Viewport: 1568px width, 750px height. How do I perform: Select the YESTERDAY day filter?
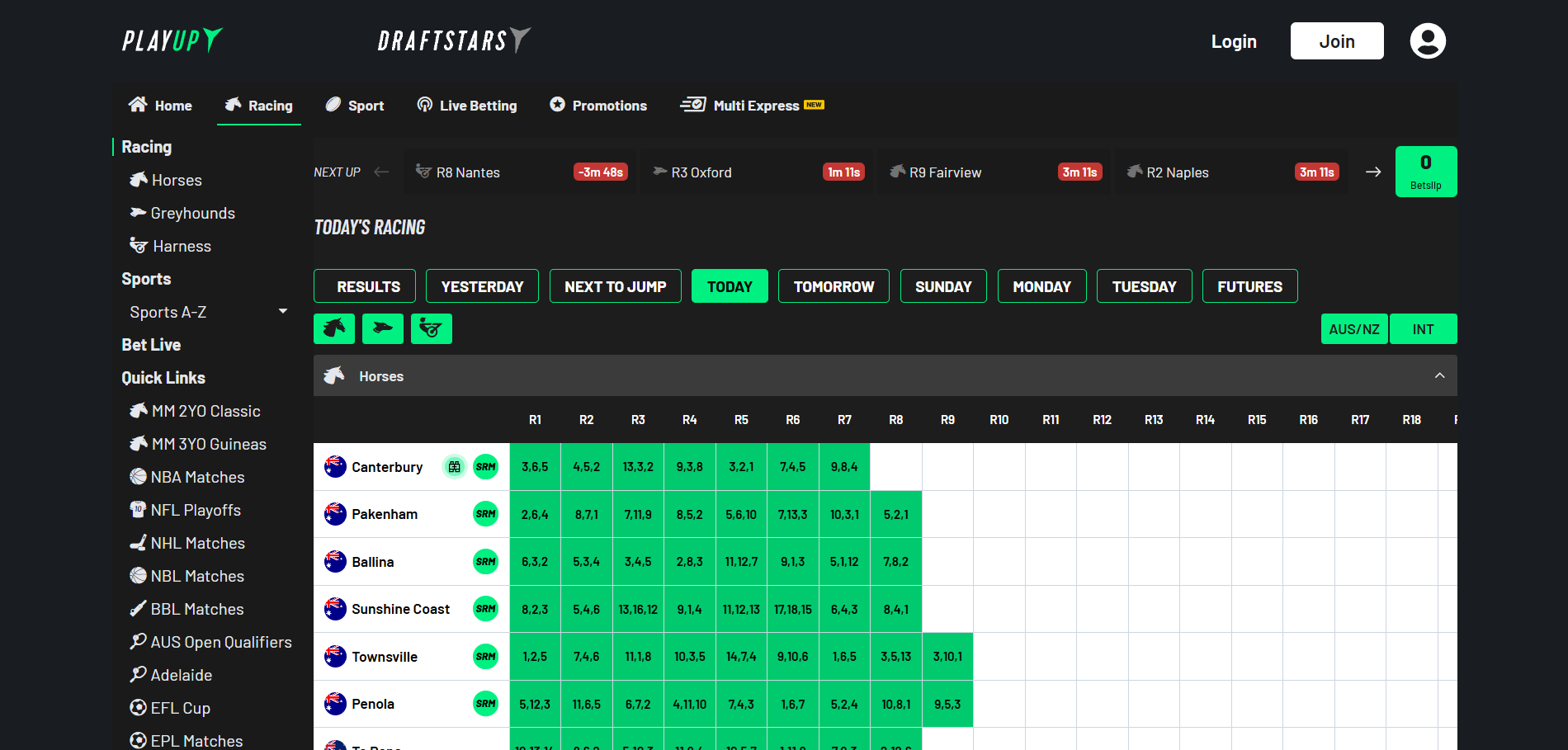tap(482, 286)
